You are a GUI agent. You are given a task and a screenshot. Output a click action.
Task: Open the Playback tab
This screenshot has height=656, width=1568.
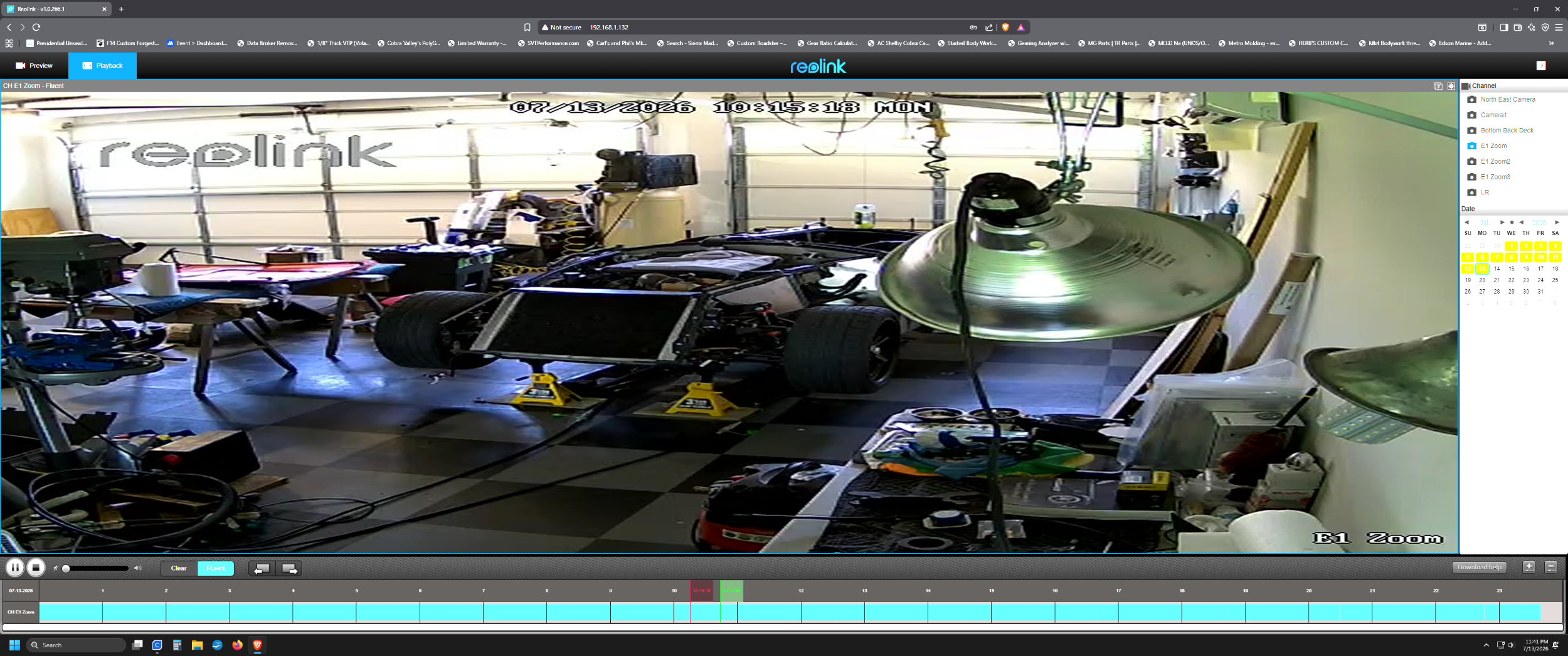(102, 65)
